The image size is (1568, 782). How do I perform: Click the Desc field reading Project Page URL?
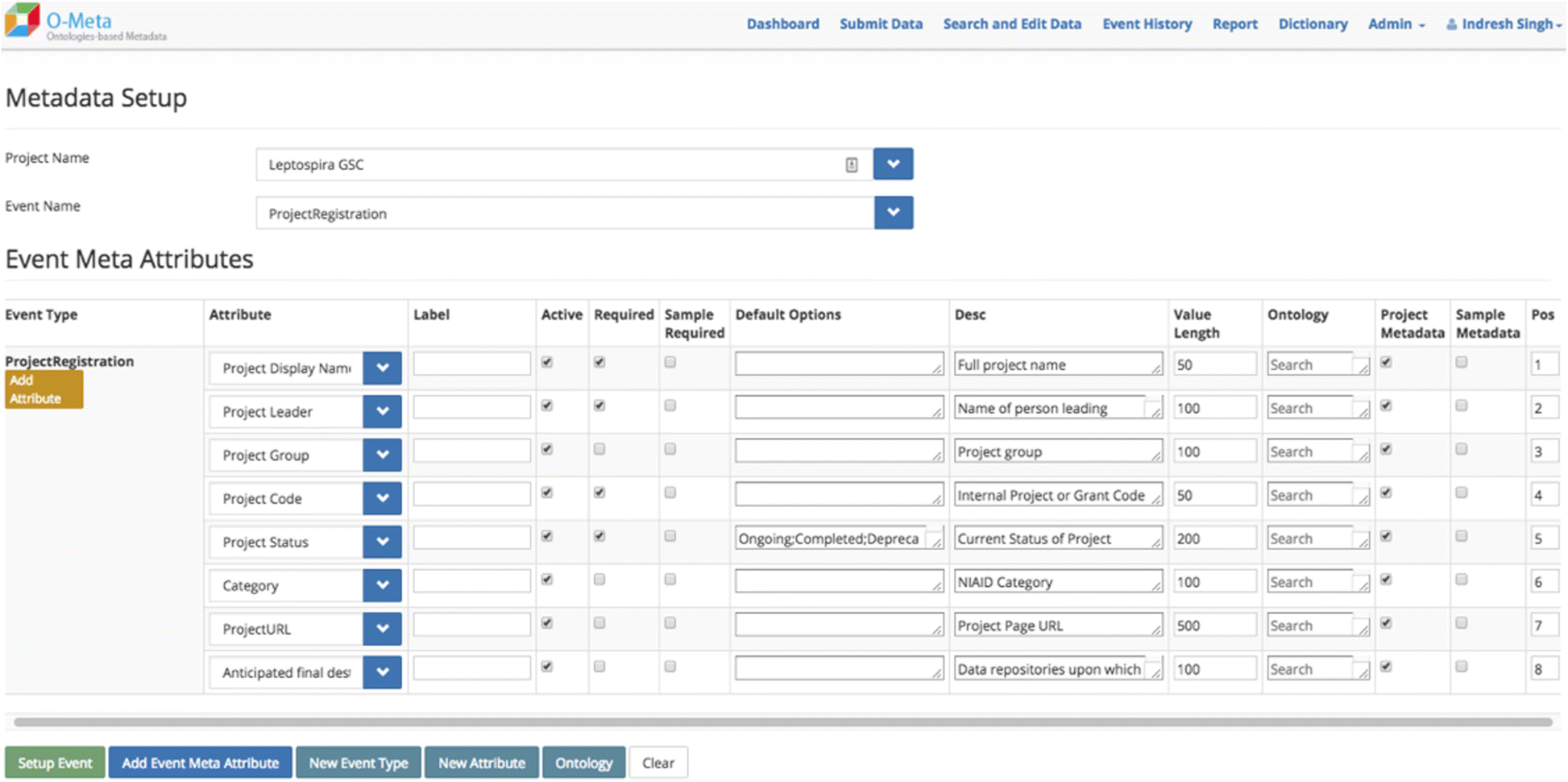point(1058,625)
